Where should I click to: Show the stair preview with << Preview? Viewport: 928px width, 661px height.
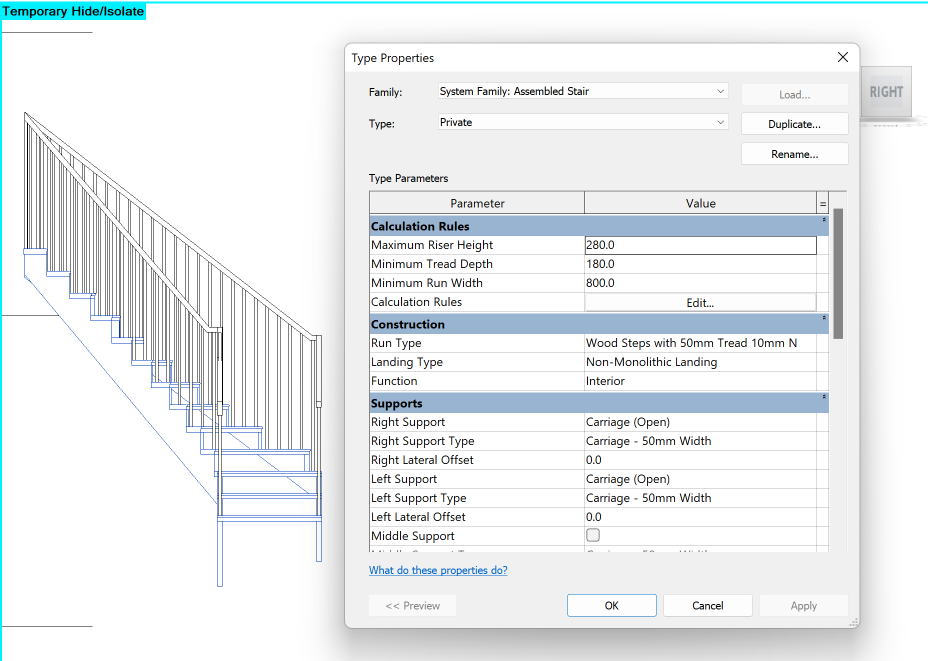412,605
